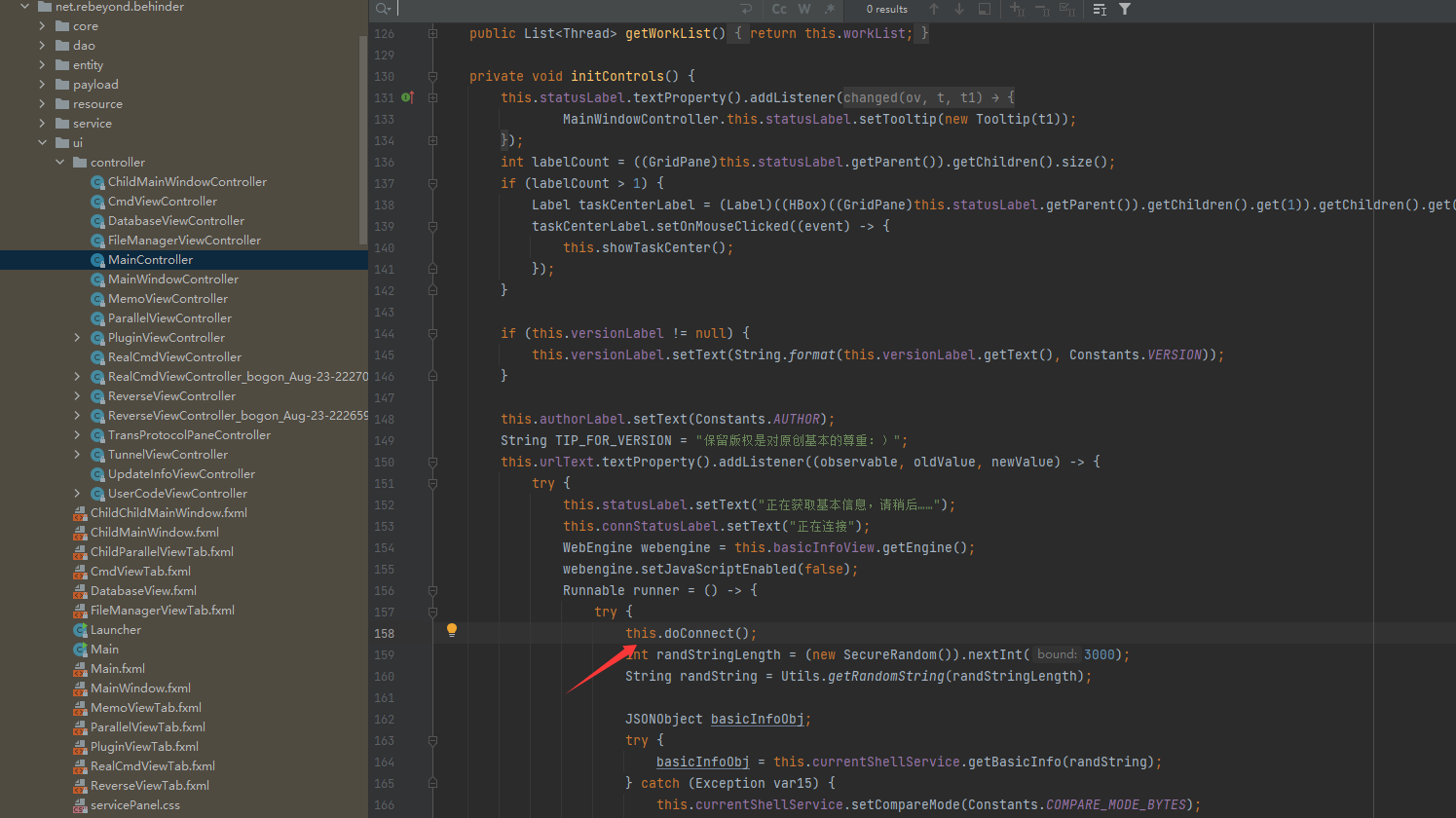Toggle Regex search option
The image size is (1456, 818).
click(x=830, y=9)
